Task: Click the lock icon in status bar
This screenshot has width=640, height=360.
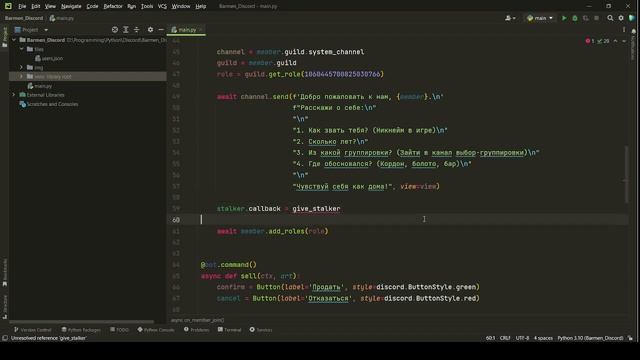Action: click(631, 338)
